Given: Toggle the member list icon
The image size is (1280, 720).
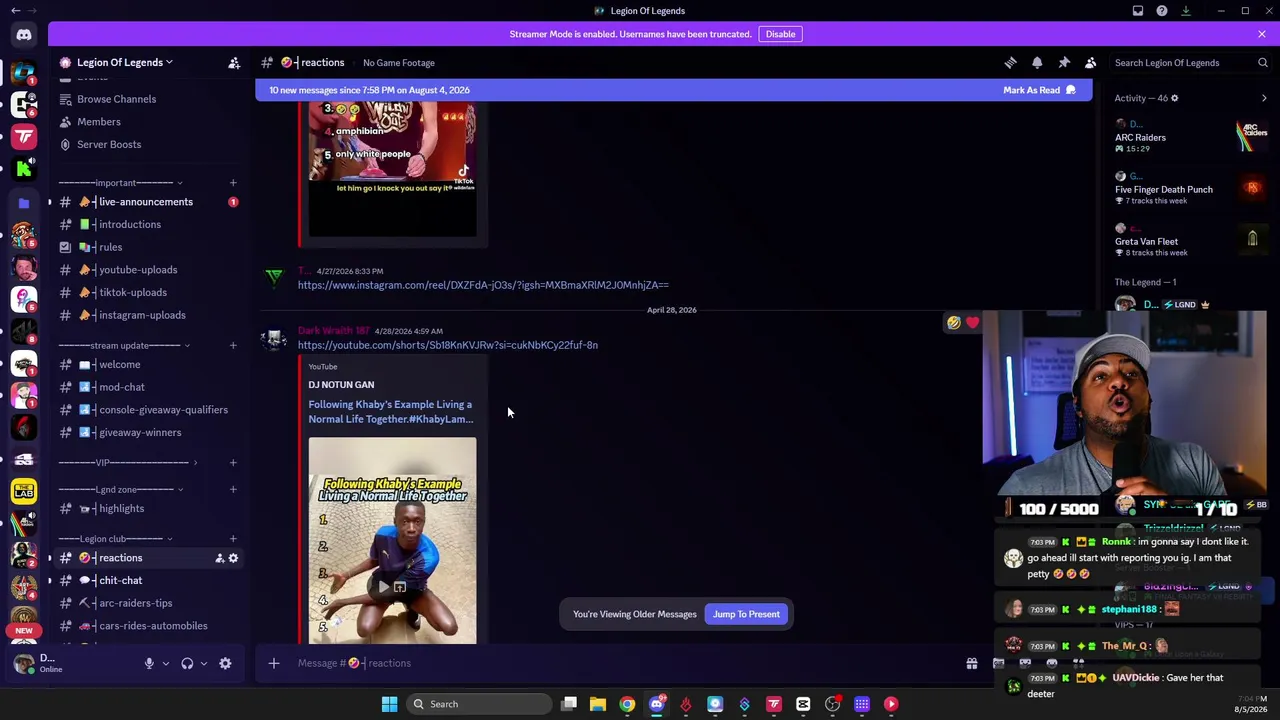Looking at the screenshot, I should pos(1091,62).
